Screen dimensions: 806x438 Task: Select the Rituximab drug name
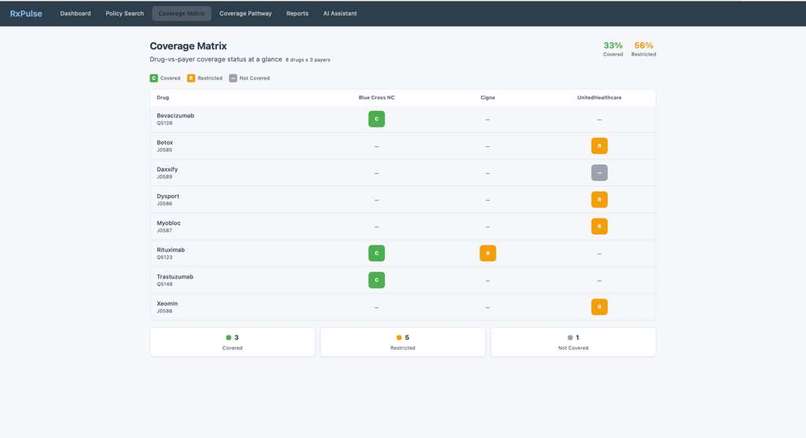pos(171,250)
